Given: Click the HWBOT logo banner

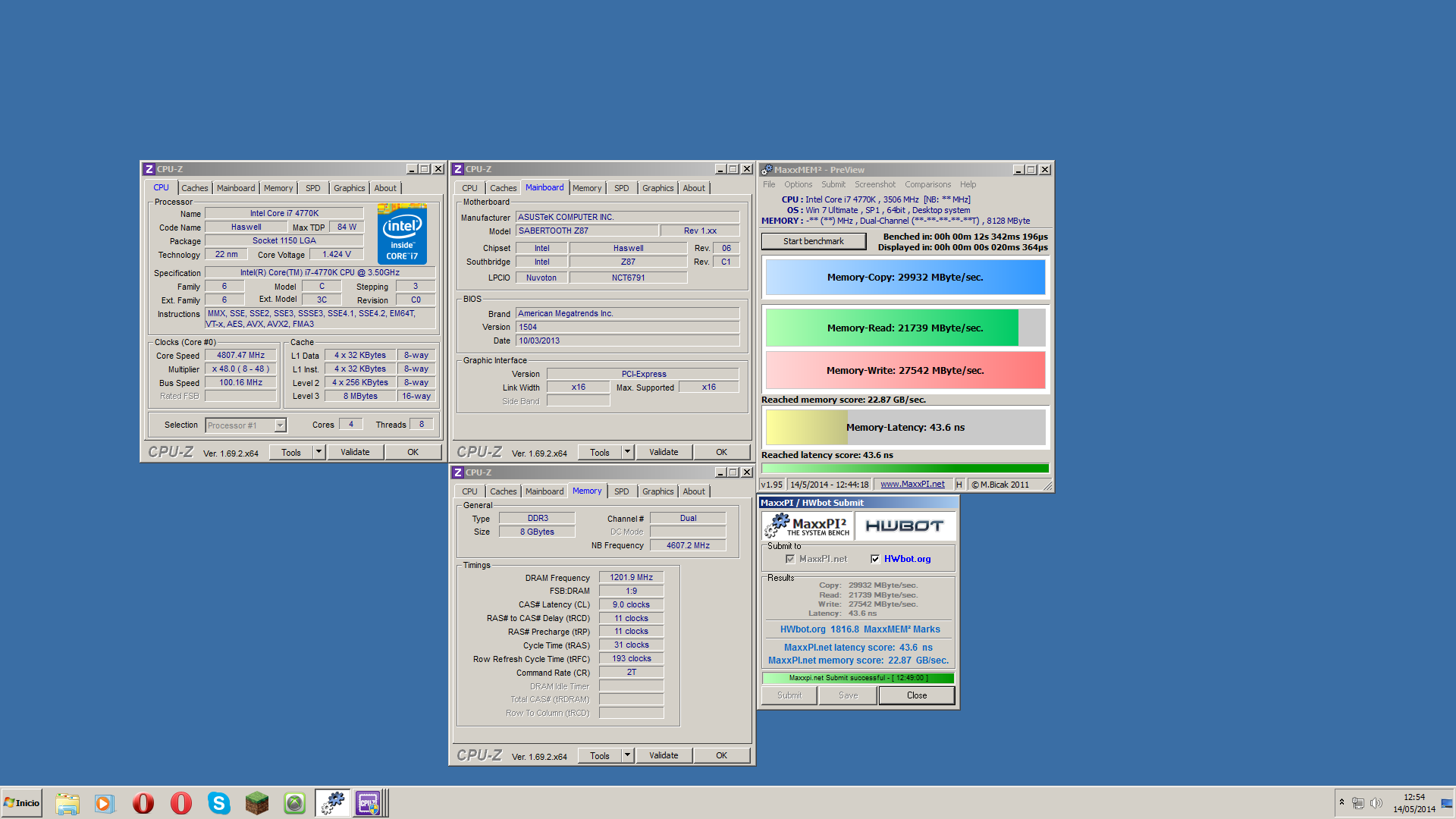Looking at the screenshot, I should (x=905, y=526).
